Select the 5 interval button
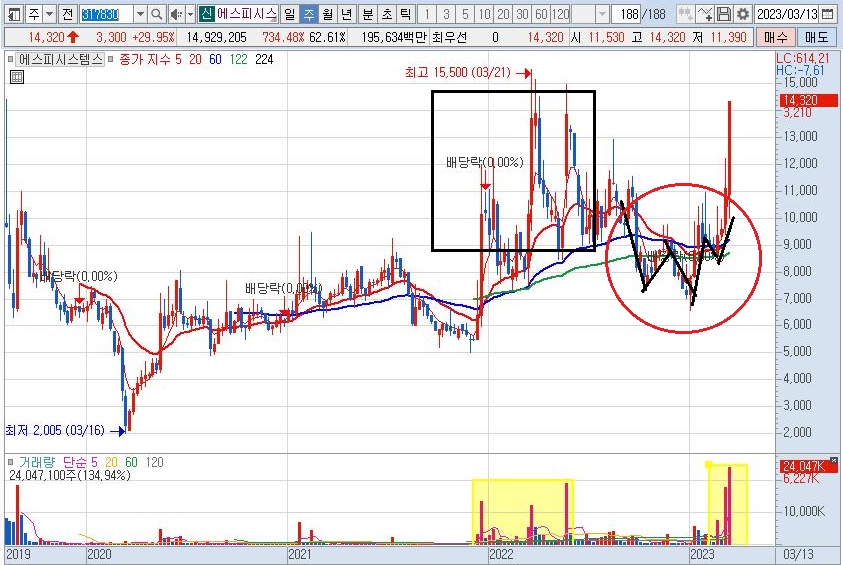This screenshot has height=565, width=843. tap(465, 14)
